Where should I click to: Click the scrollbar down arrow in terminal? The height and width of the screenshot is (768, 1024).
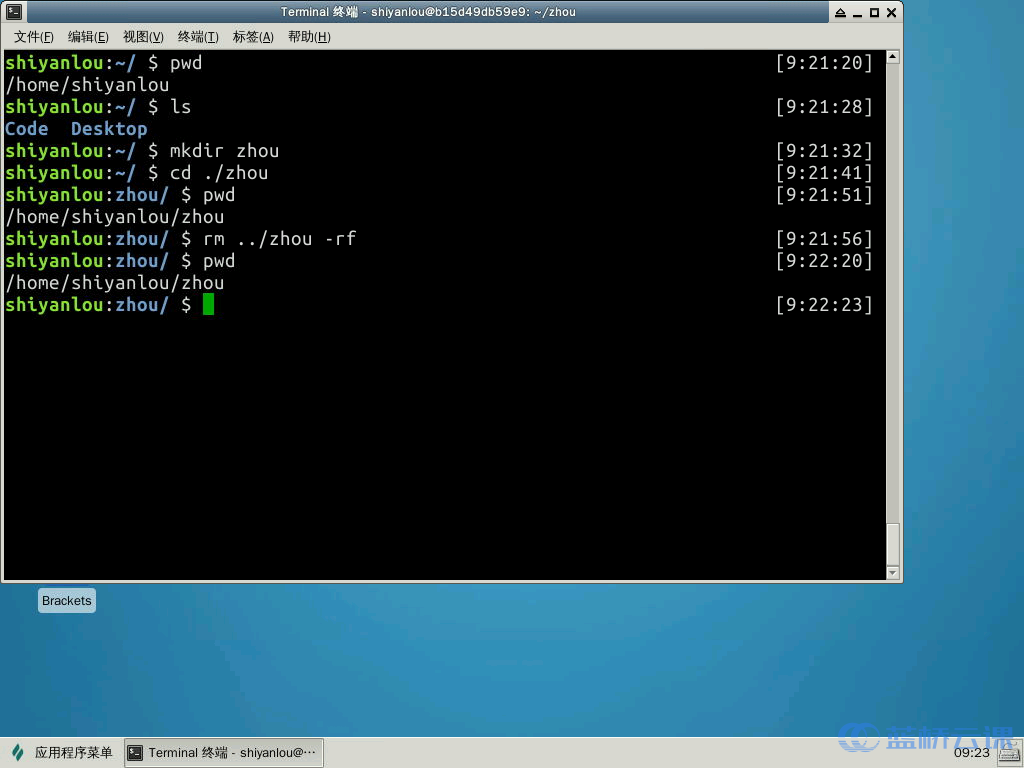pyautogui.click(x=893, y=573)
